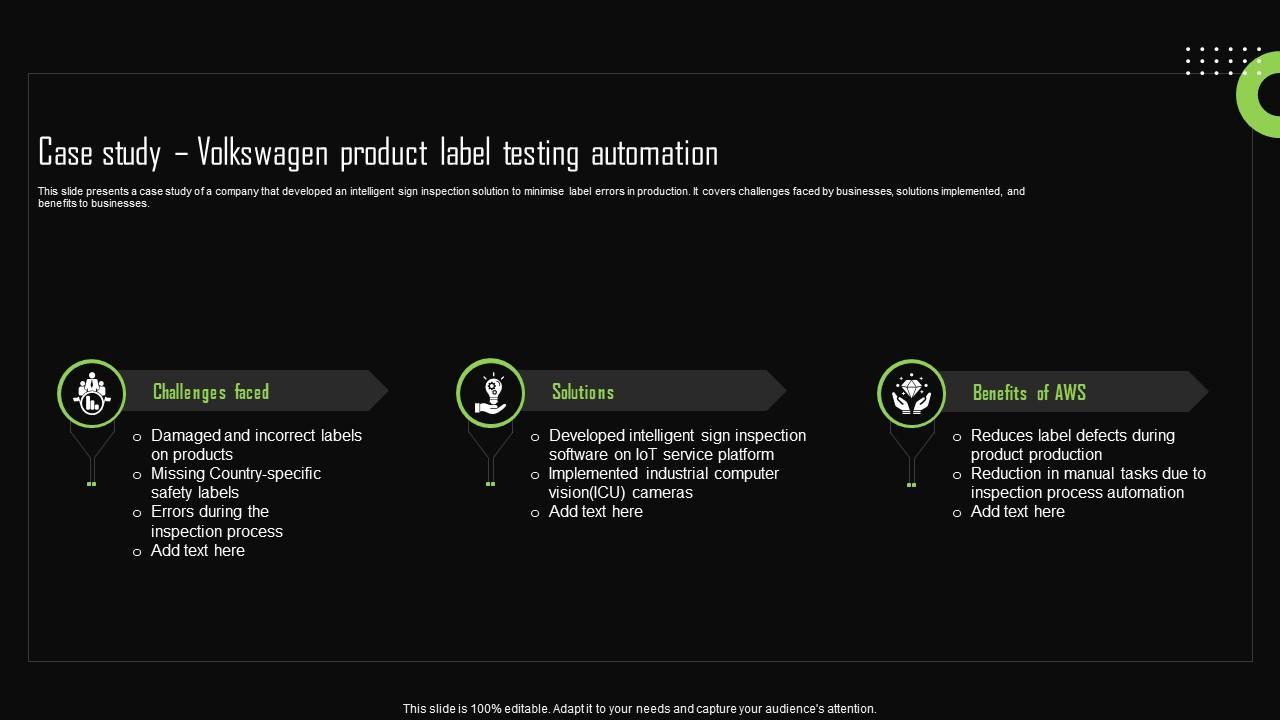This screenshot has width=1280, height=720.
Task: Click the Solutions lightbulb hand icon
Action: point(490,393)
